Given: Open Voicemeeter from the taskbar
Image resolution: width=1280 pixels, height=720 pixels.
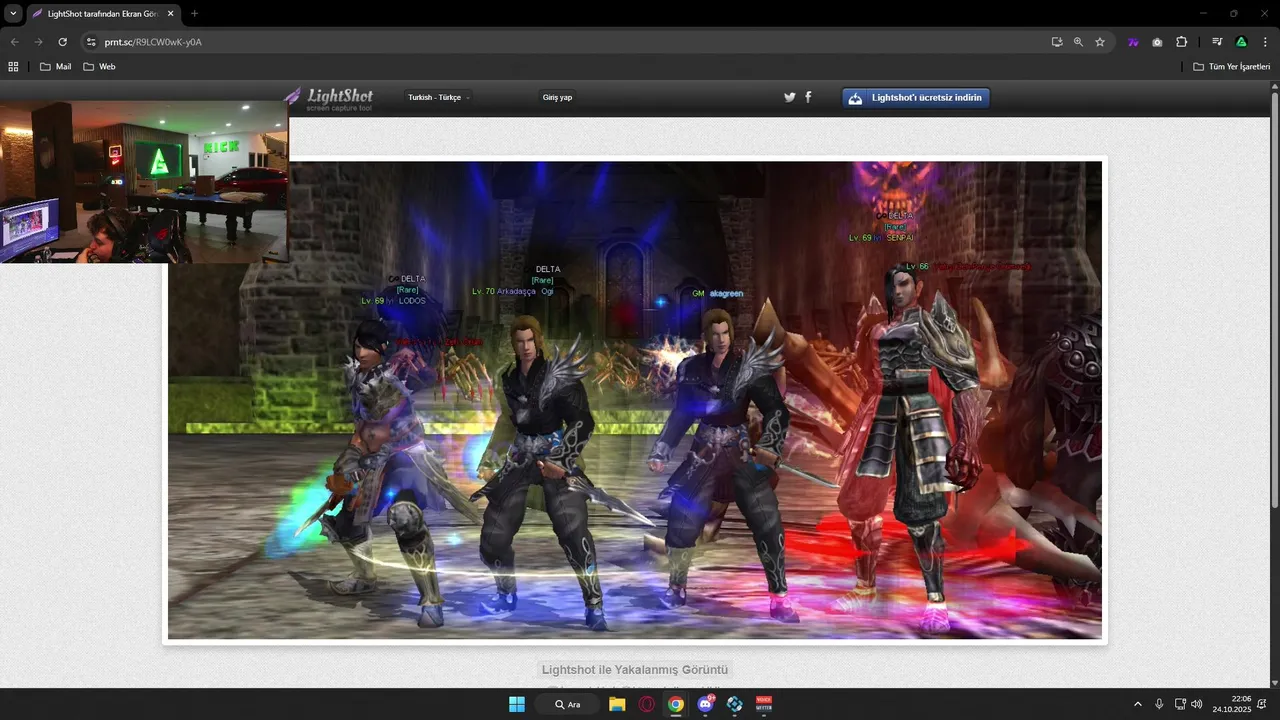Looking at the screenshot, I should coord(764,704).
